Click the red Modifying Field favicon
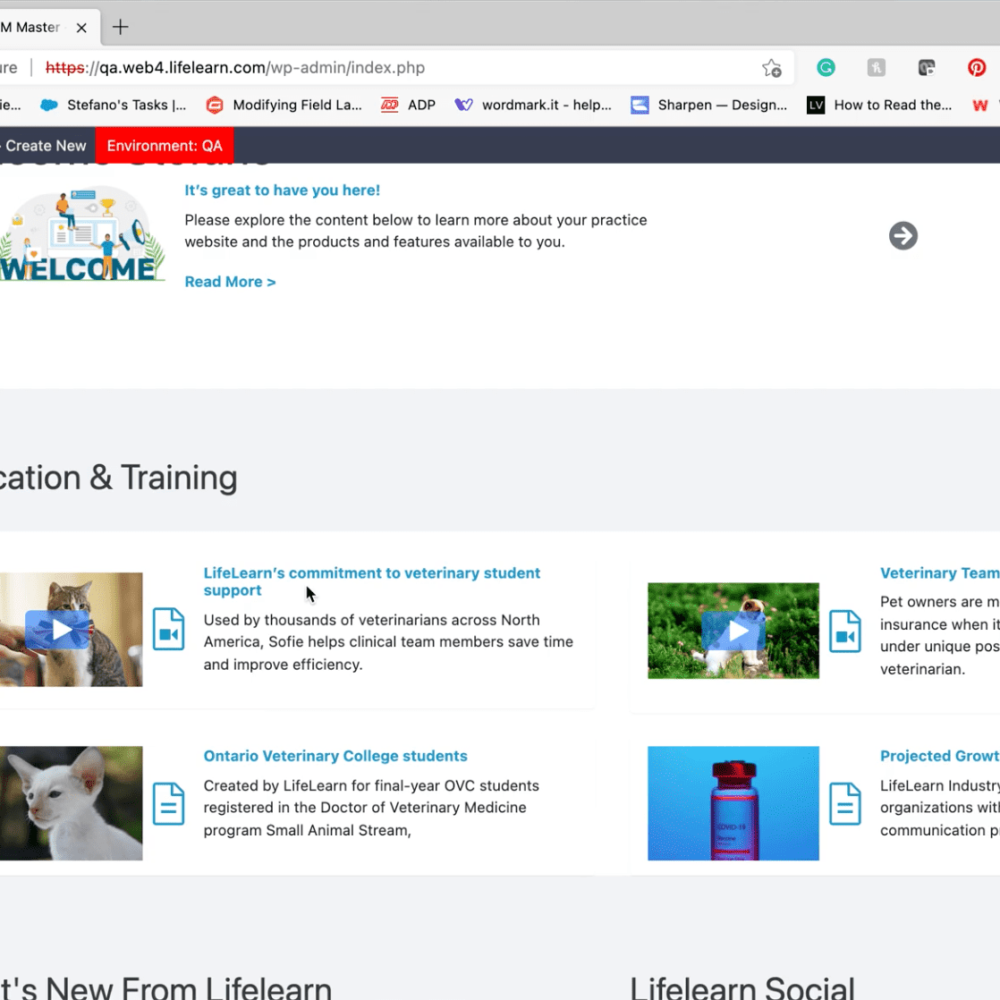The width and height of the screenshot is (1000, 1000). coord(215,105)
